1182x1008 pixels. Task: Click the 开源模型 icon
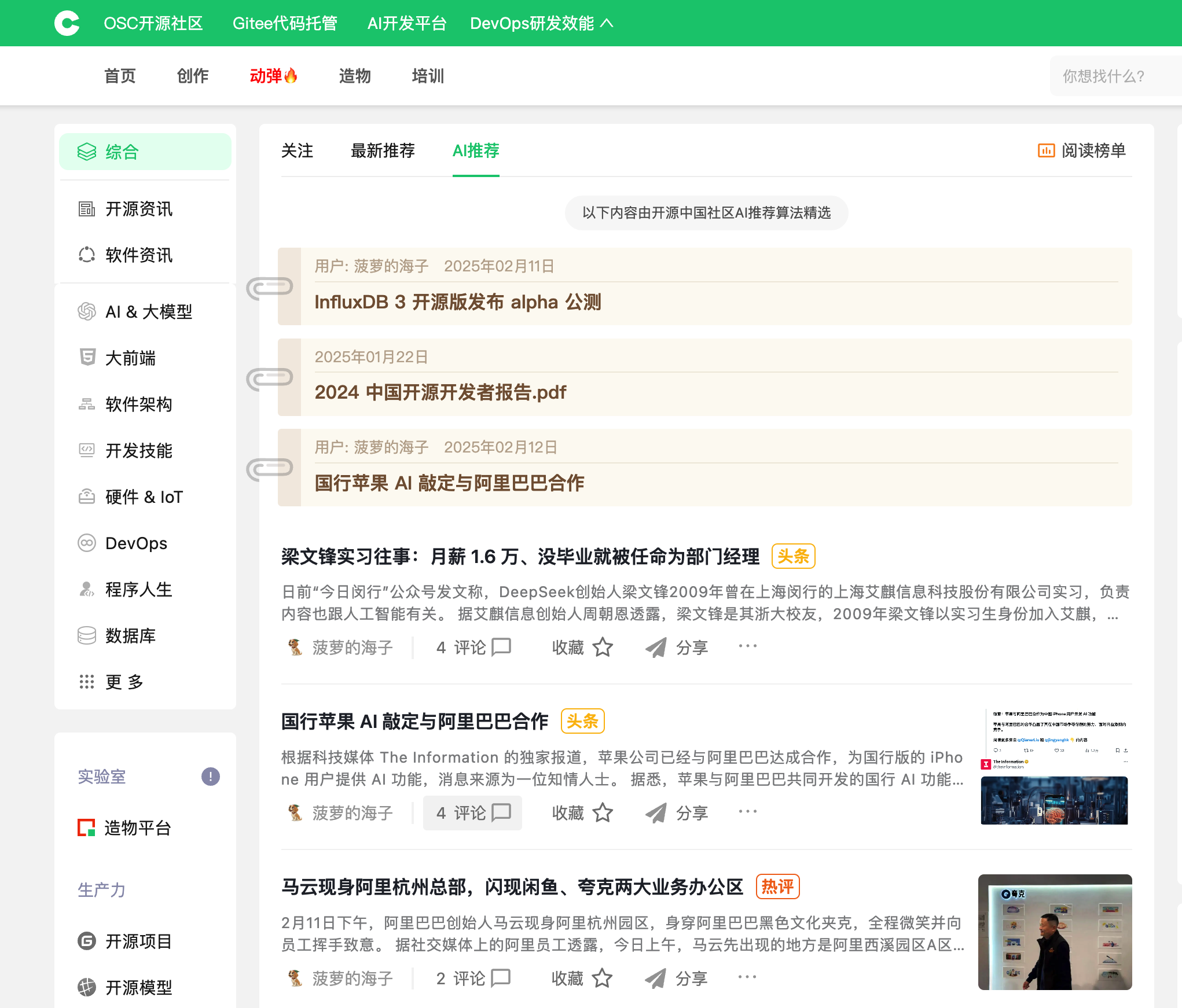point(87,987)
